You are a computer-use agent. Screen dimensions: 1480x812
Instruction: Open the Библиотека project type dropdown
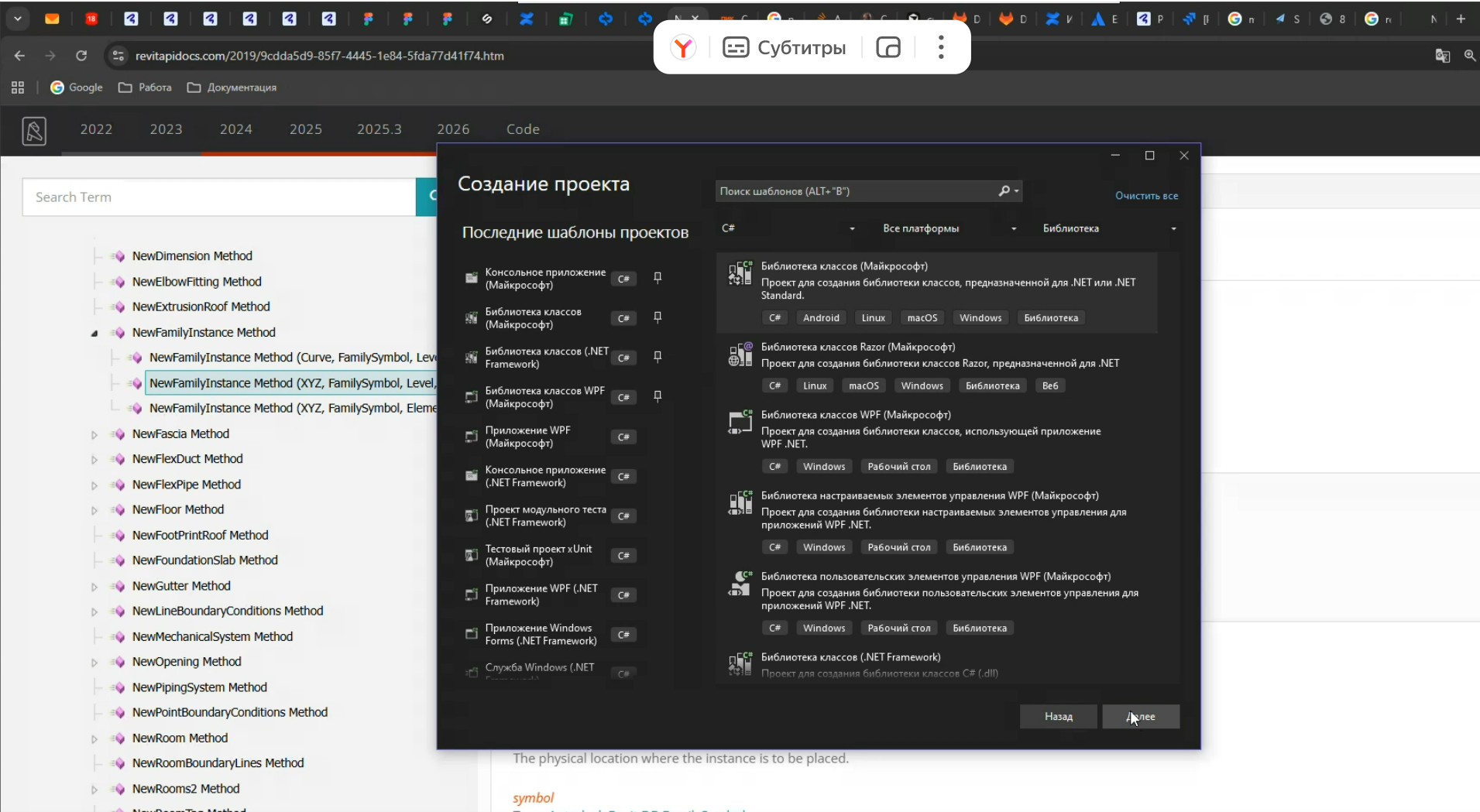[1109, 228]
